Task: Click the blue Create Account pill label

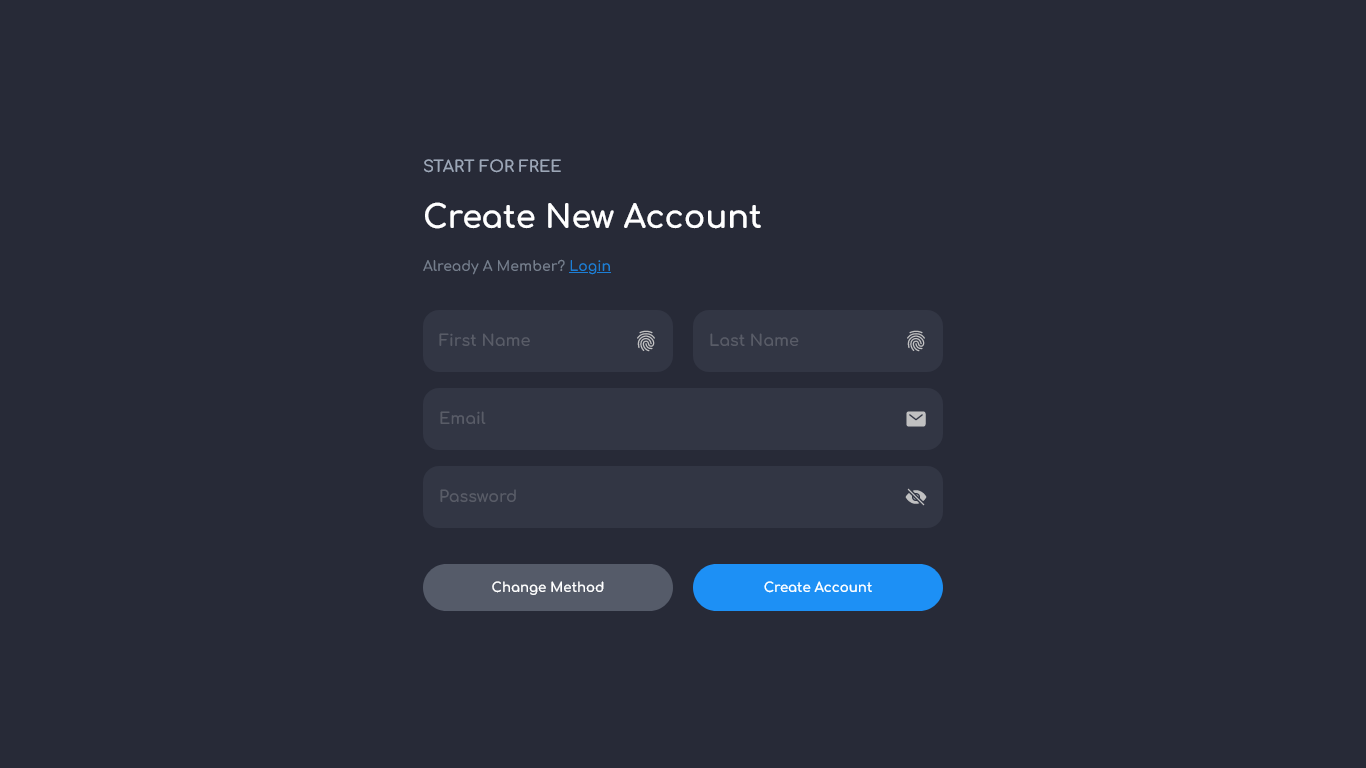Action: [x=818, y=587]
